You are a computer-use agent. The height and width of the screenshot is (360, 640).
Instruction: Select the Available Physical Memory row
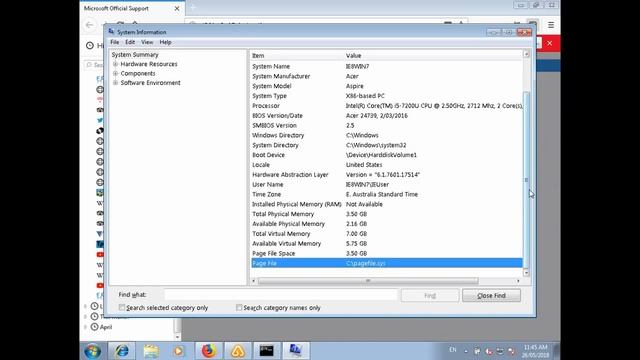pyautogui.click(x=387, y=224)
